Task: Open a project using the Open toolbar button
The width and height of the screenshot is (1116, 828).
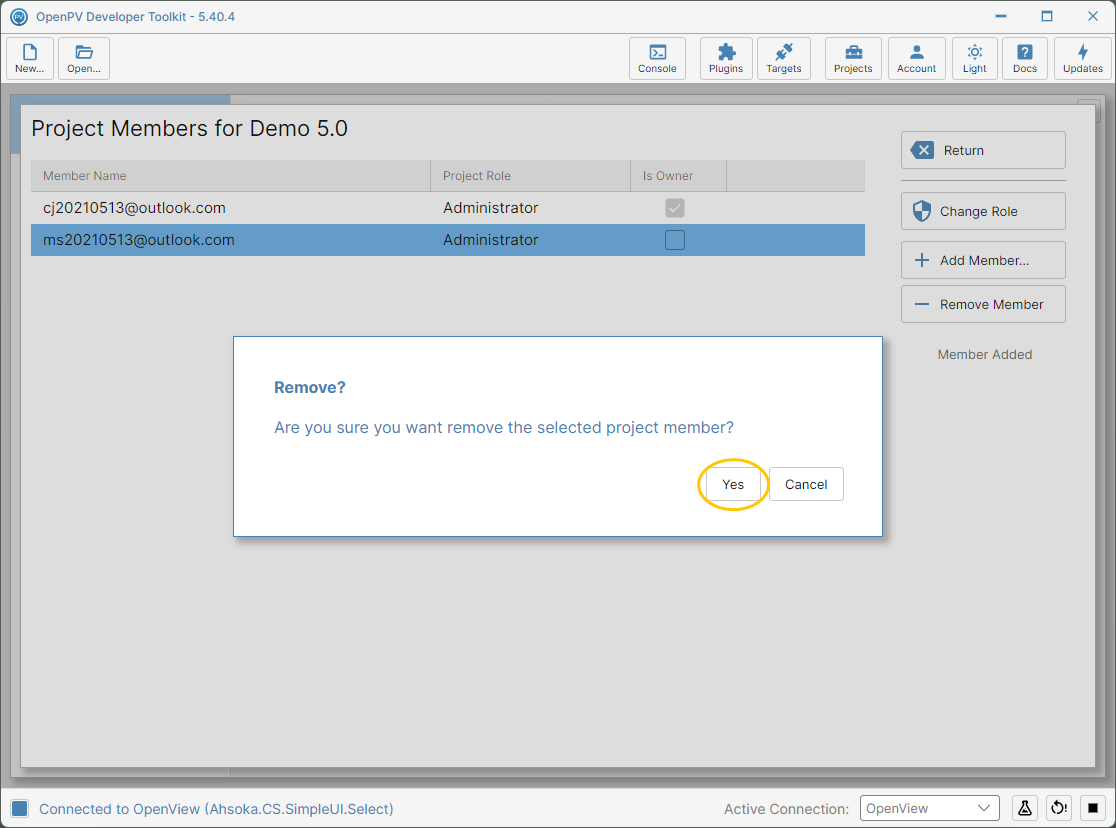Action: click(x=84, y=58)
